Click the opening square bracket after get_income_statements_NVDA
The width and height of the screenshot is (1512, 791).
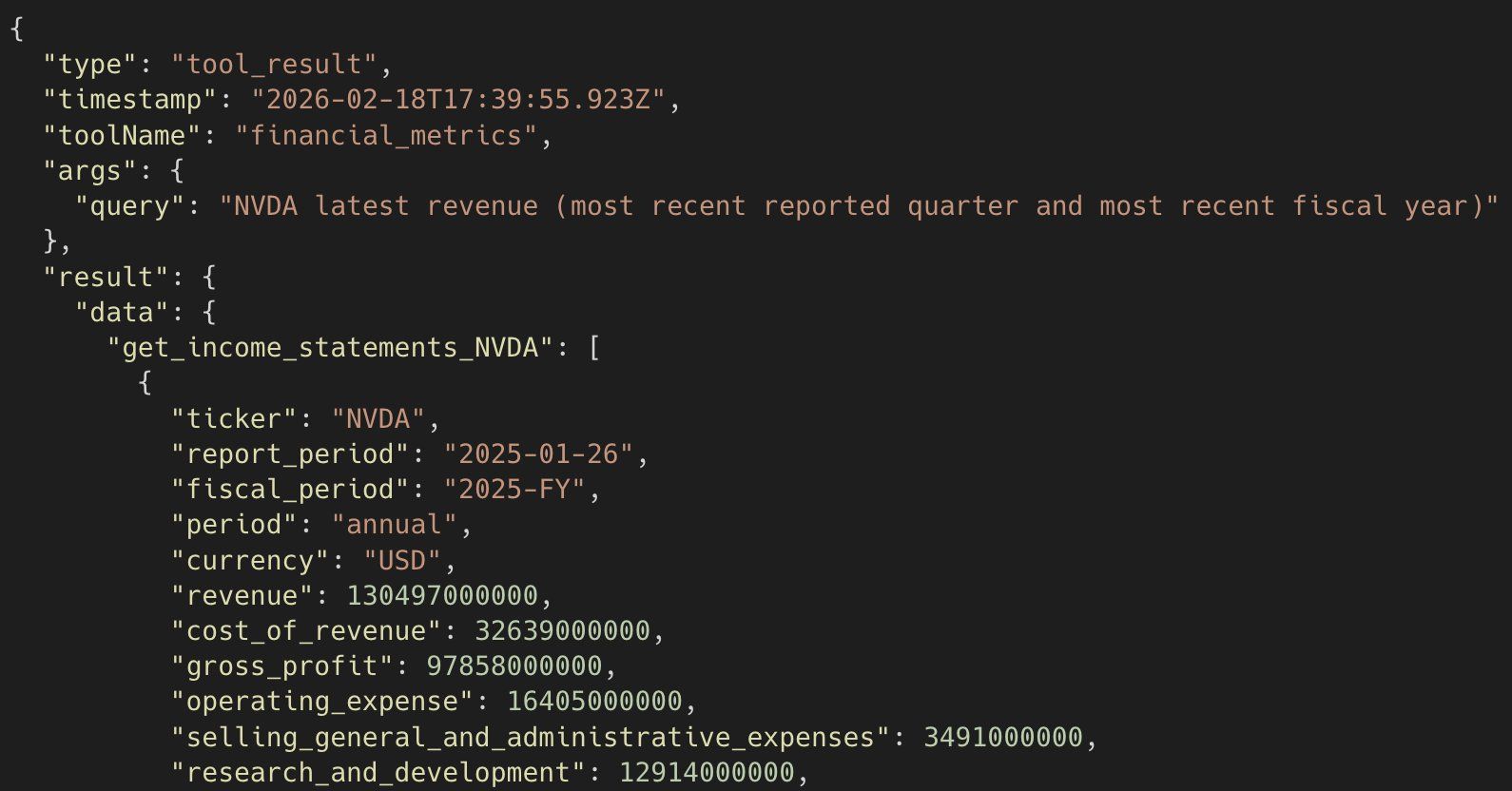594,348
